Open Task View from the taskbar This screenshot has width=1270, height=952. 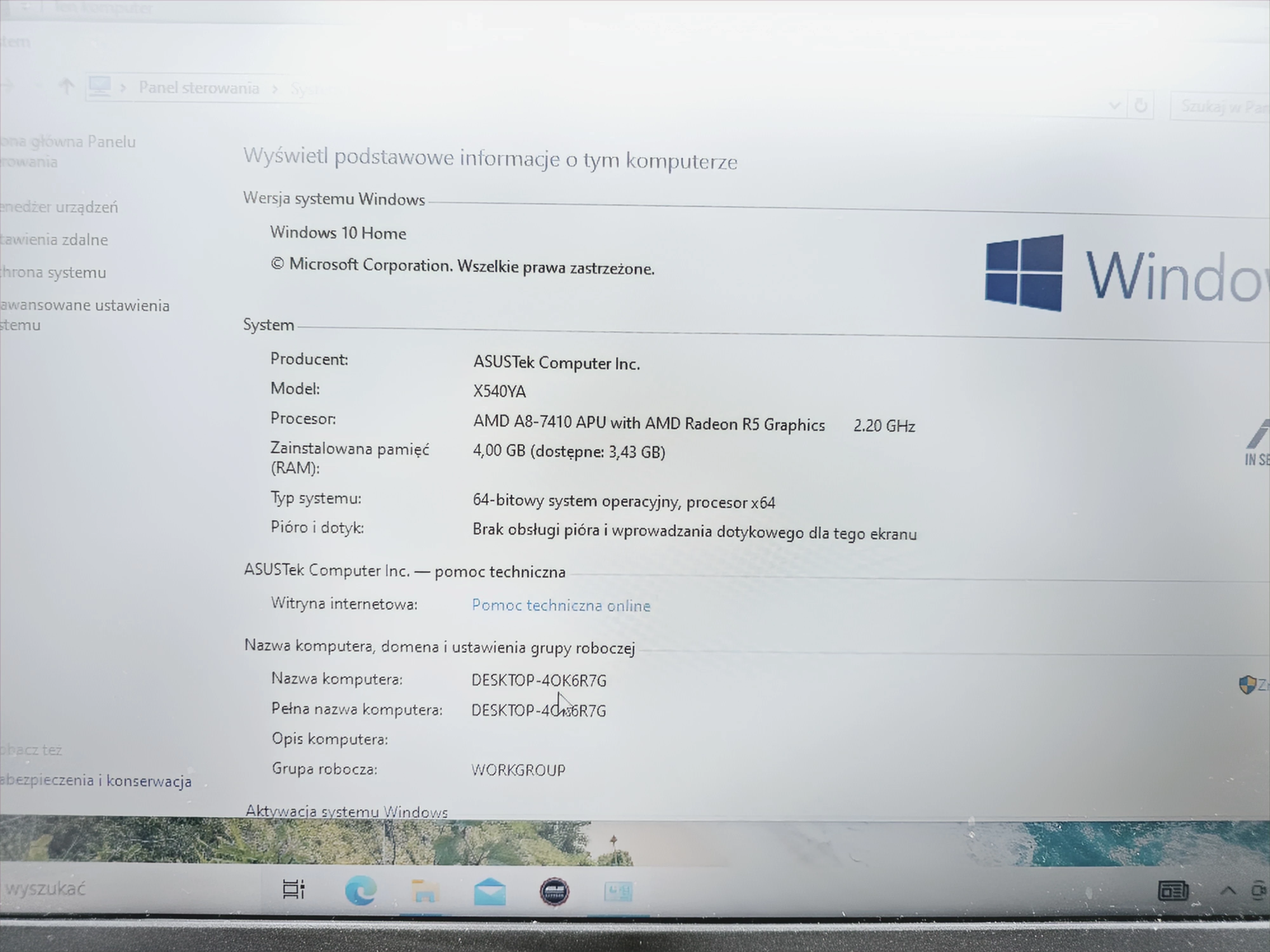(x=293, y=889)
